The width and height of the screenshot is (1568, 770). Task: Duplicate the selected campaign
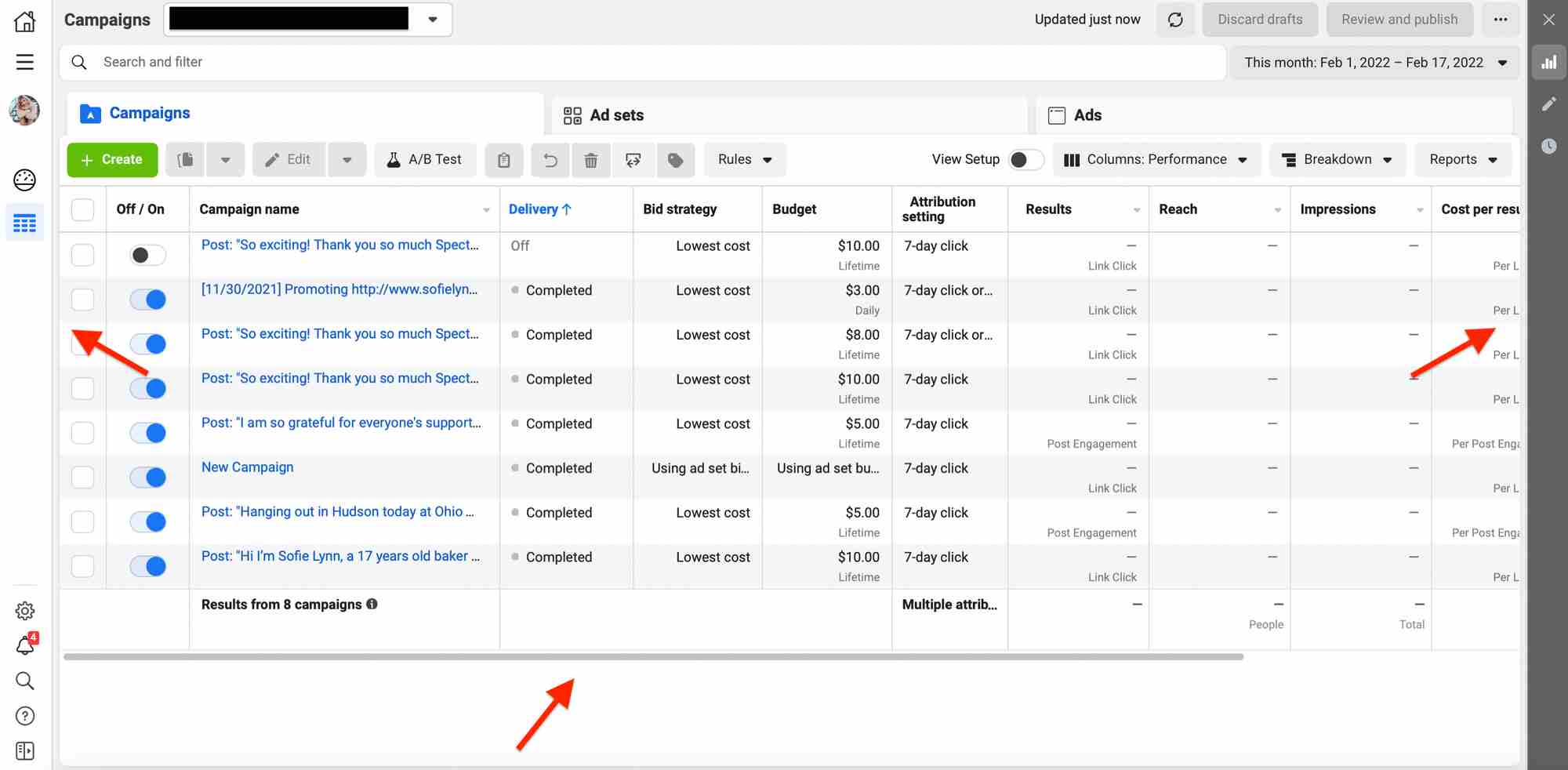(185, 159)
